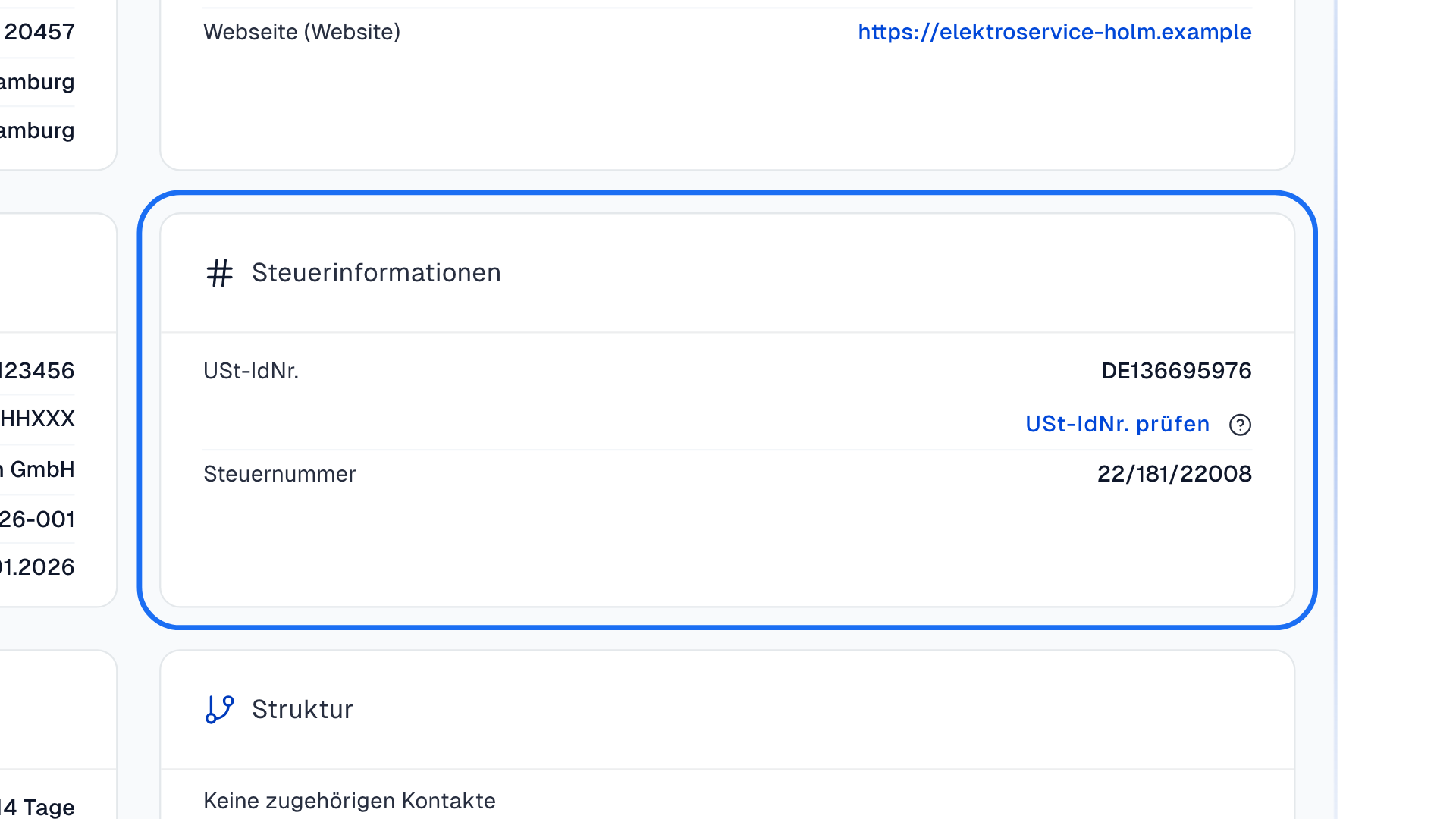Click the GmbH account holder value

pyautogui.click(x=37, y=469)
